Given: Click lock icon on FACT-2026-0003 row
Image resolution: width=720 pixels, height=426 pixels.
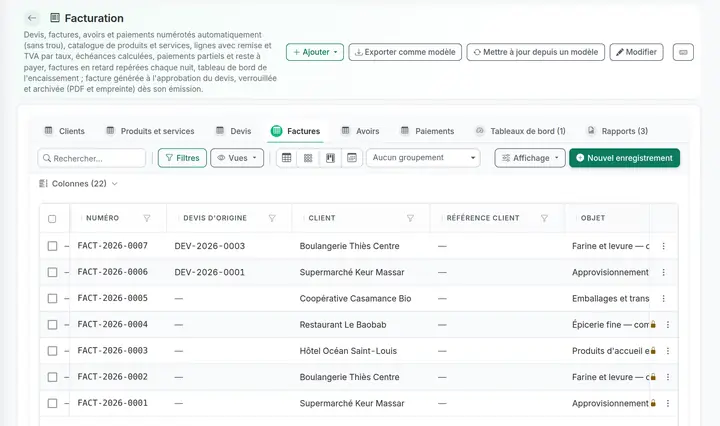Looking at the screenshot, I should pyautogui.click(x=653, y=351).
